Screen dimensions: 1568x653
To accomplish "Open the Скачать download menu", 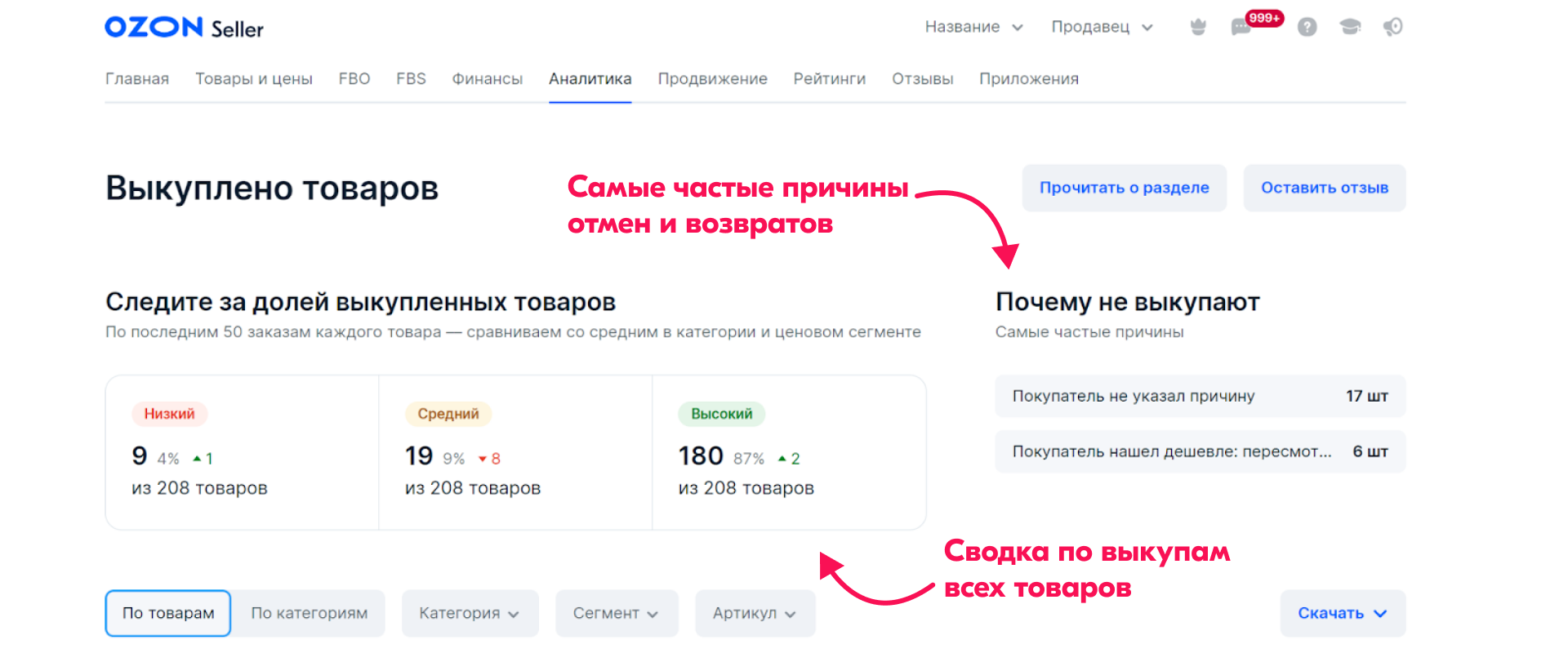I will coord(1342,613).
